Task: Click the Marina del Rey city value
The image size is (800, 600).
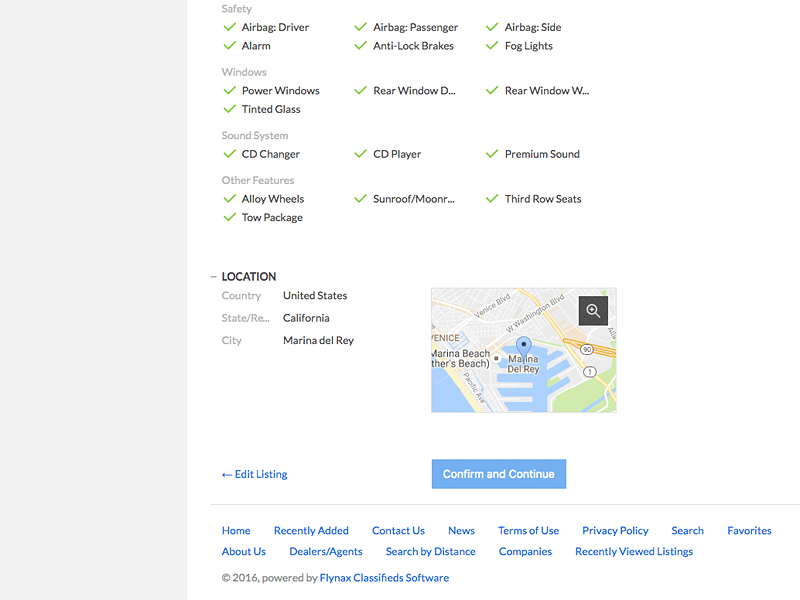Action: pyautogui.click(x=318, y=340)
